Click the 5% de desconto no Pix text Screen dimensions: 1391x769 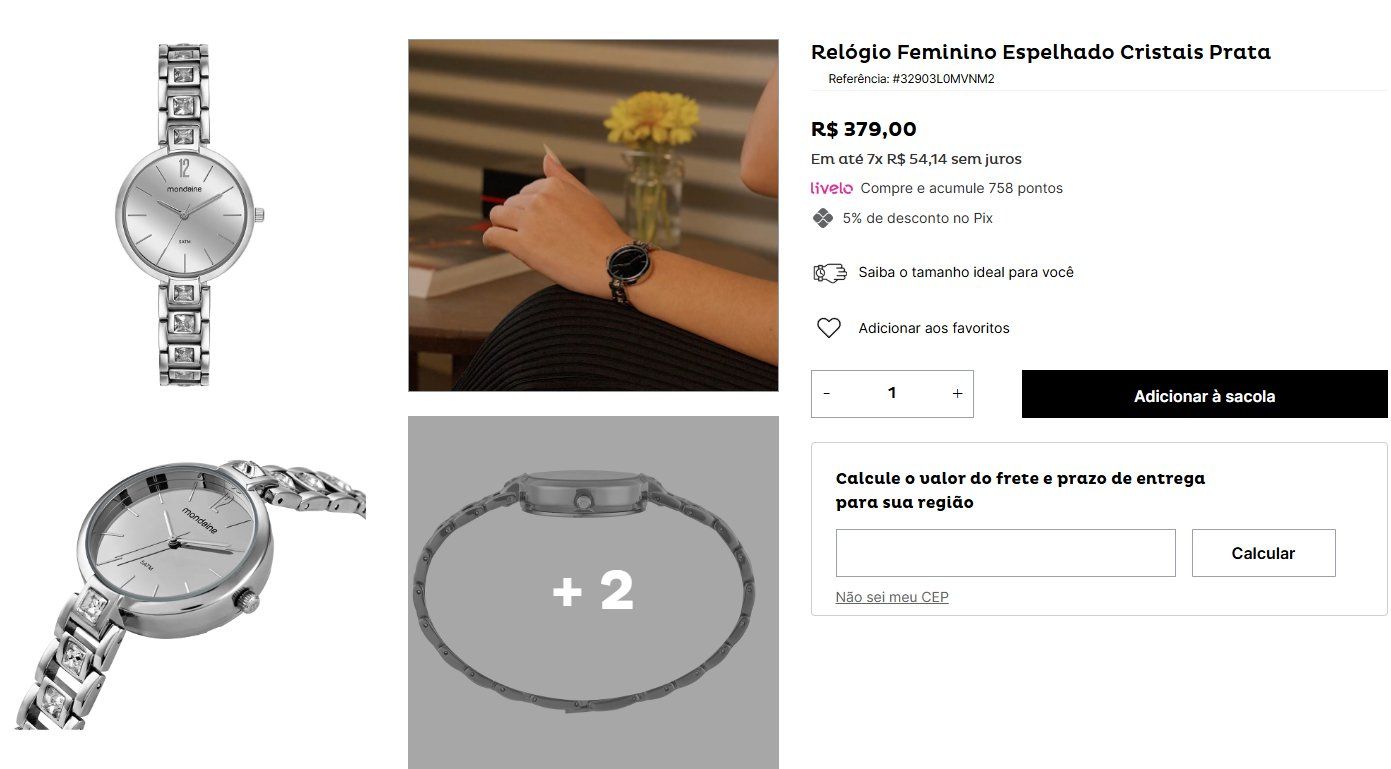pyautogui.click(x=917, y=218)
